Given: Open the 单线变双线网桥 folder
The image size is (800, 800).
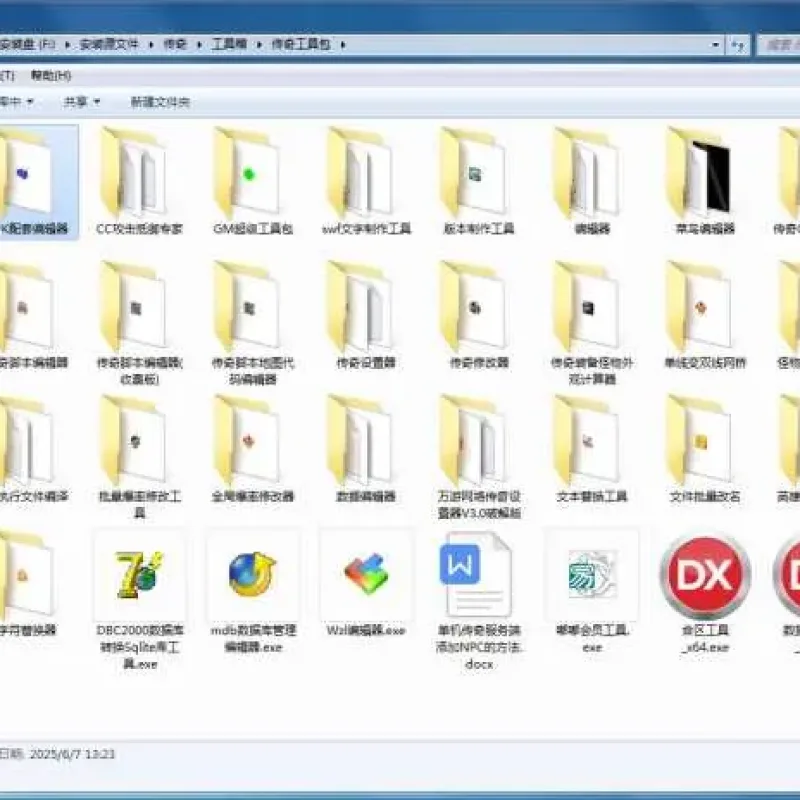Looking at the screenshot, I should (705, 315).
